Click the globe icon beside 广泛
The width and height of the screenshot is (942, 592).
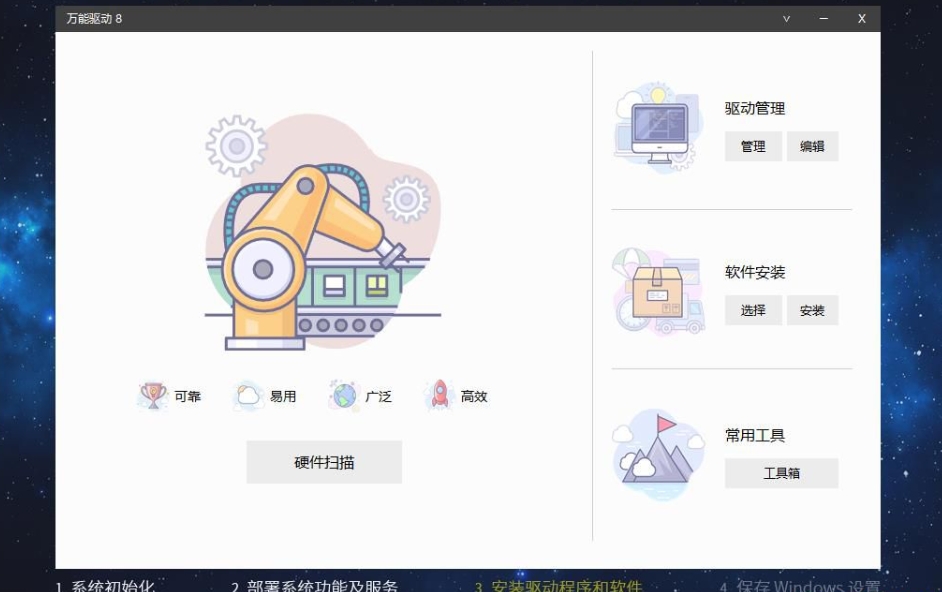[344, 396]
